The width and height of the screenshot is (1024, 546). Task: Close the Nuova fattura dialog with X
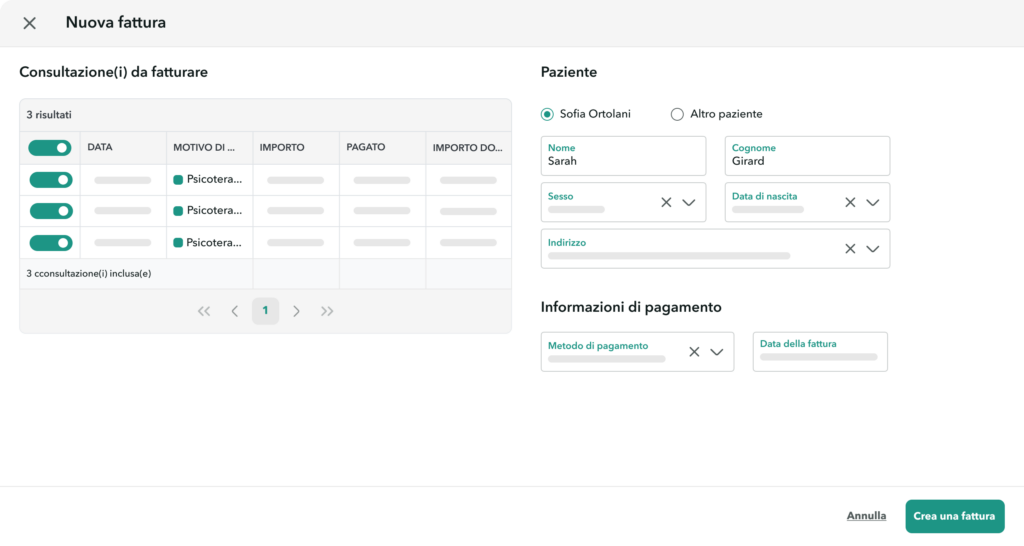coord(29,24)
